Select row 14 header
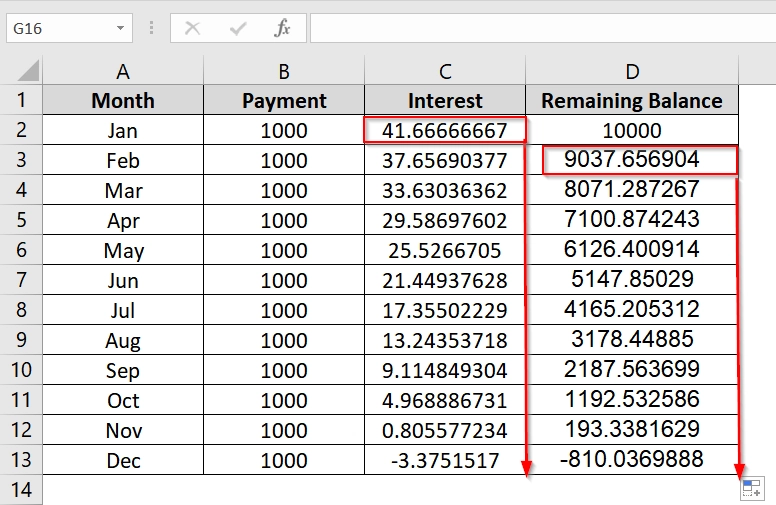This screenshot has height=505, width=776. [x=21, y=490]
